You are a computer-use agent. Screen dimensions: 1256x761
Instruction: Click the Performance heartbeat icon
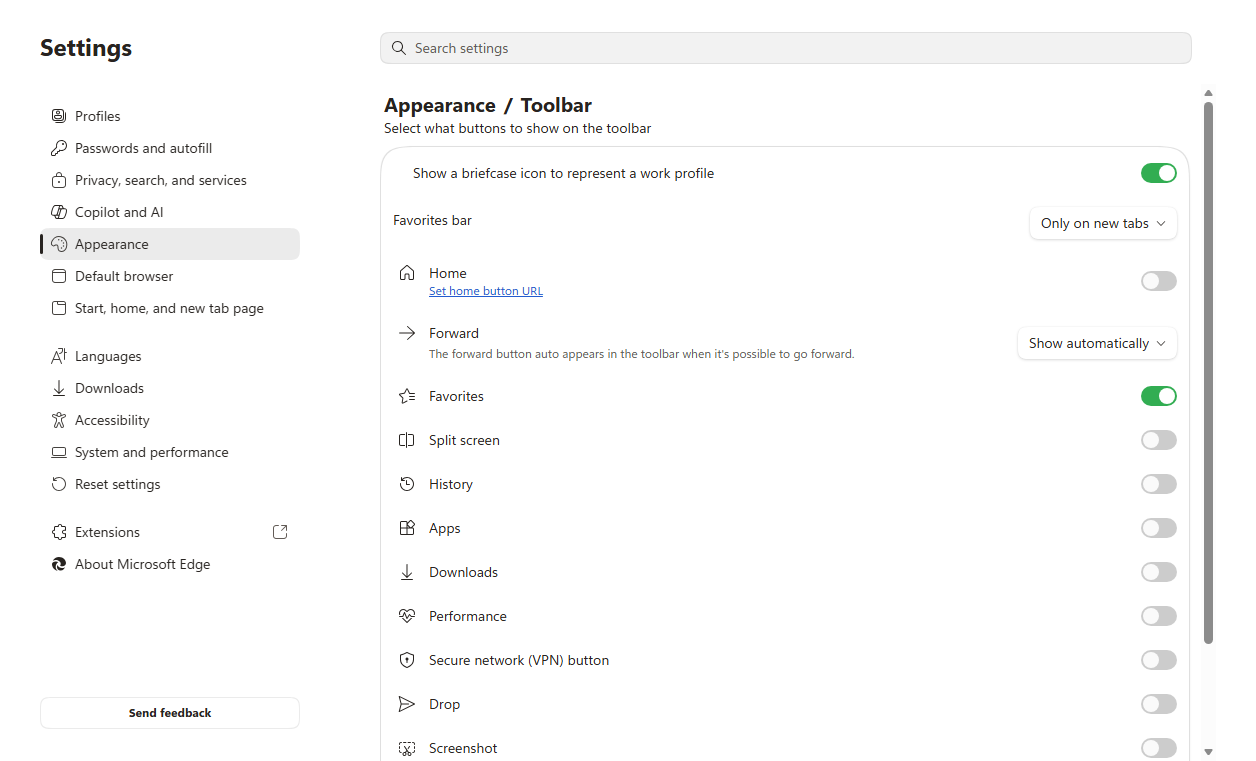407,616
